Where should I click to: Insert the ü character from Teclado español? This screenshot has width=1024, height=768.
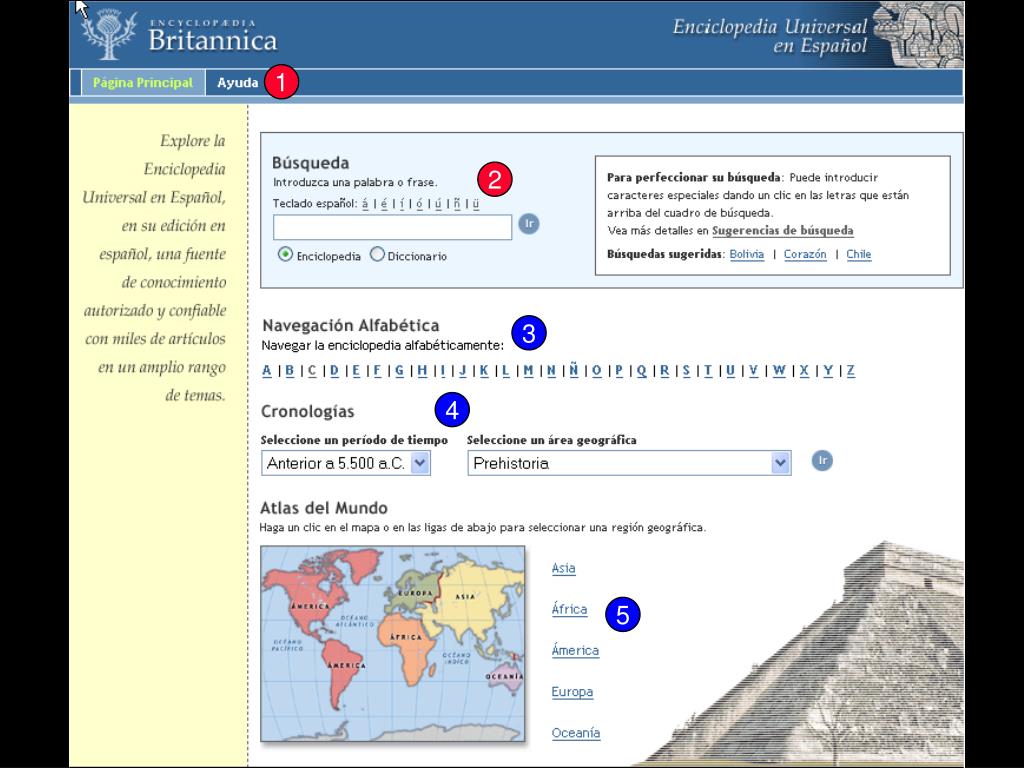coord(476,204)
